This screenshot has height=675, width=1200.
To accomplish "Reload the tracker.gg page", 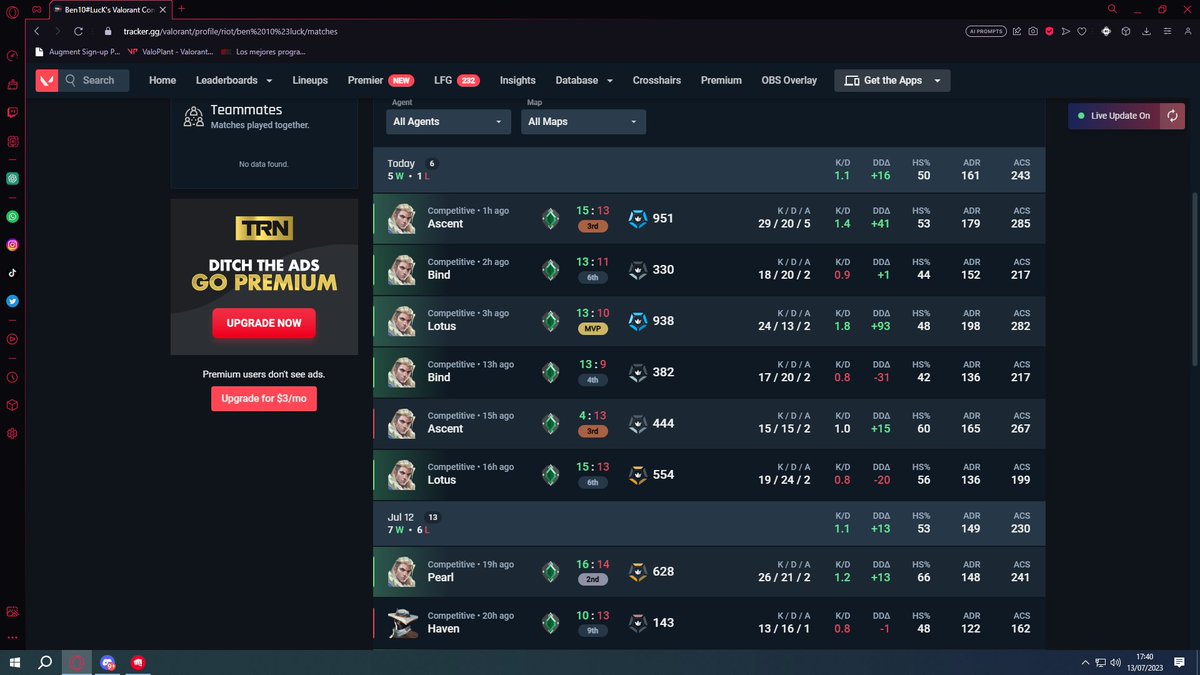I will (79, 31).
